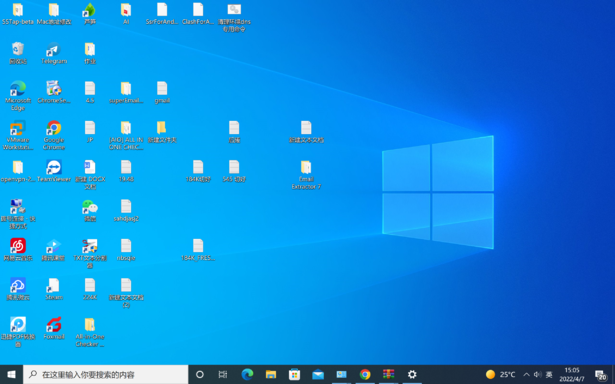615x384 pixels.
Task: Launch Microsoft Edge from the taskbar
Action: tap(247, 375)
